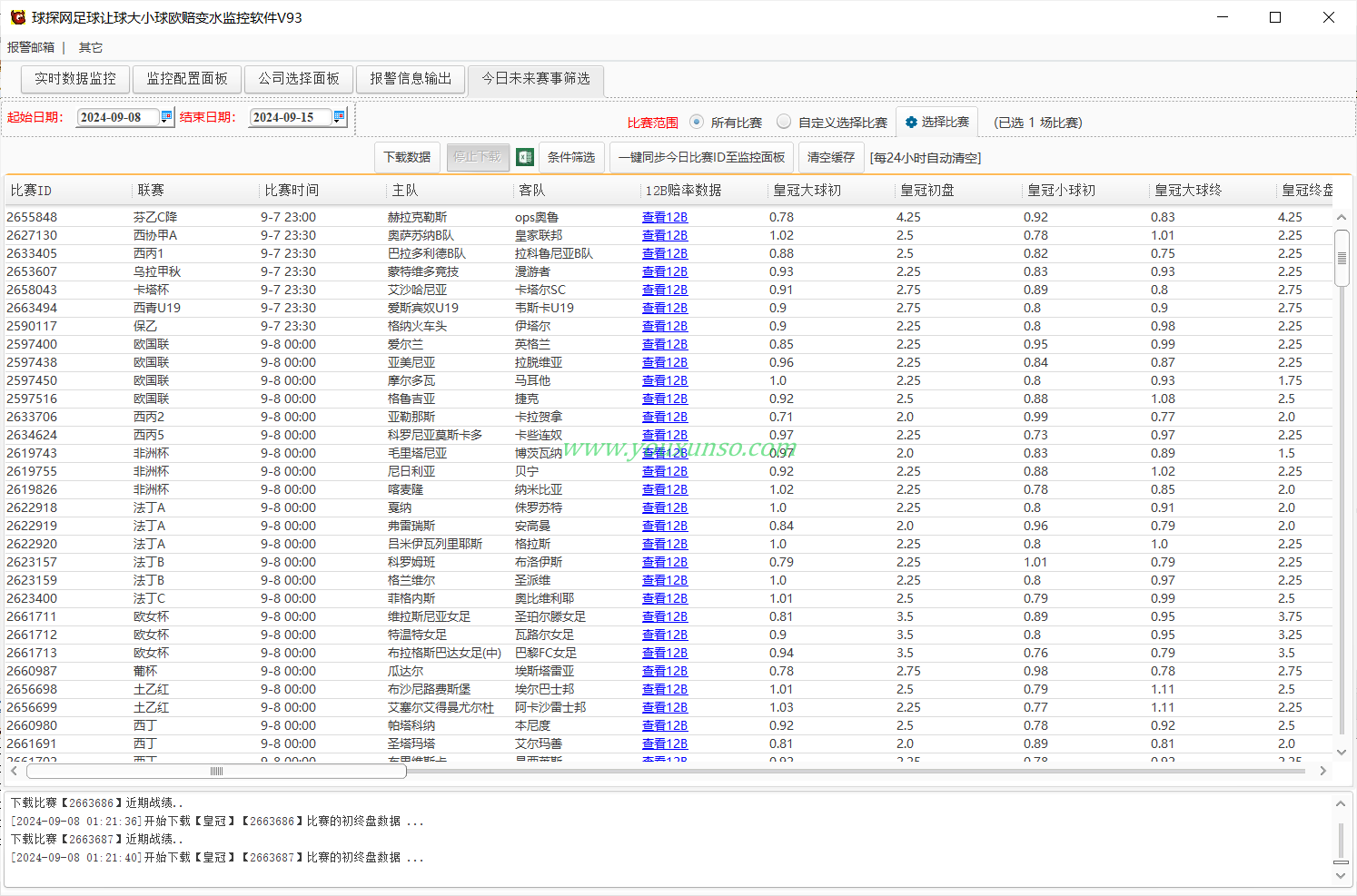Click the 条件筛选 button
The width and height of the screenshot is (1357, 896).
coord(571,157)
